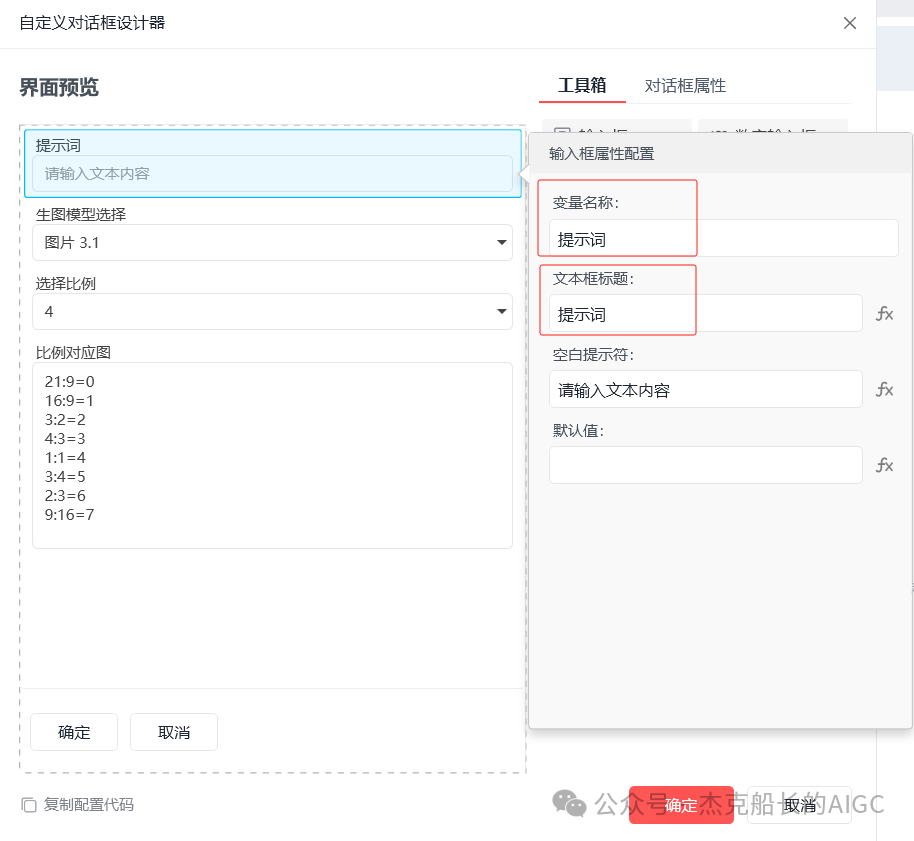The width and height of the screenshot is (914, 841).
Task: Click the preview 取消 button
Action: point(174,732)
